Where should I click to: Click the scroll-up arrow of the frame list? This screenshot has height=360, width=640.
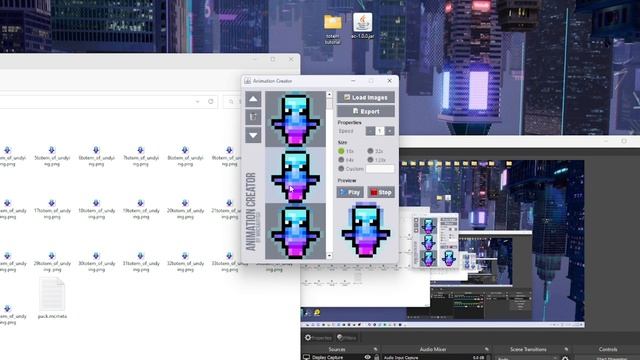coord(329,94)
